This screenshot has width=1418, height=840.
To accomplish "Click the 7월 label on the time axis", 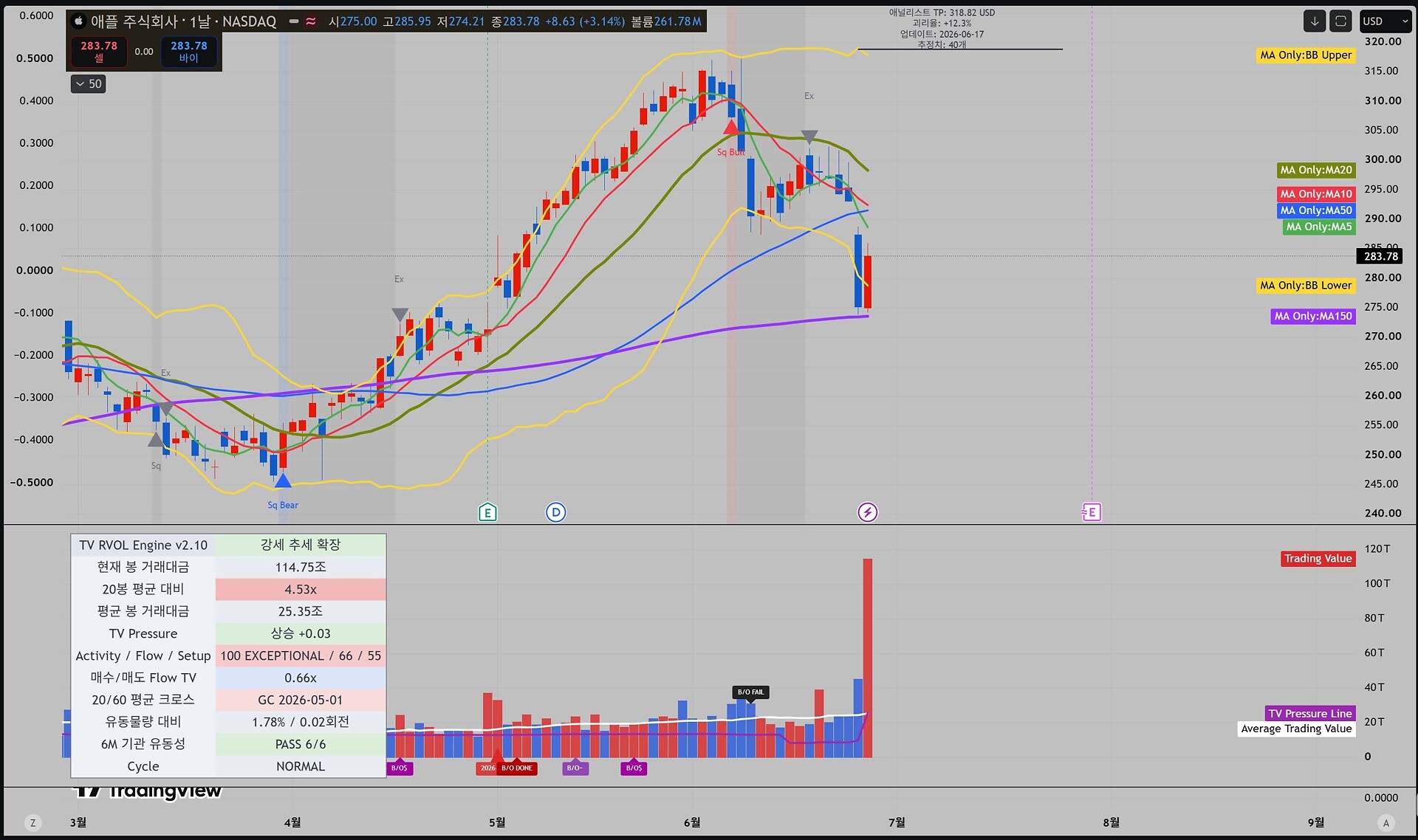I will (x=897, y=822).
